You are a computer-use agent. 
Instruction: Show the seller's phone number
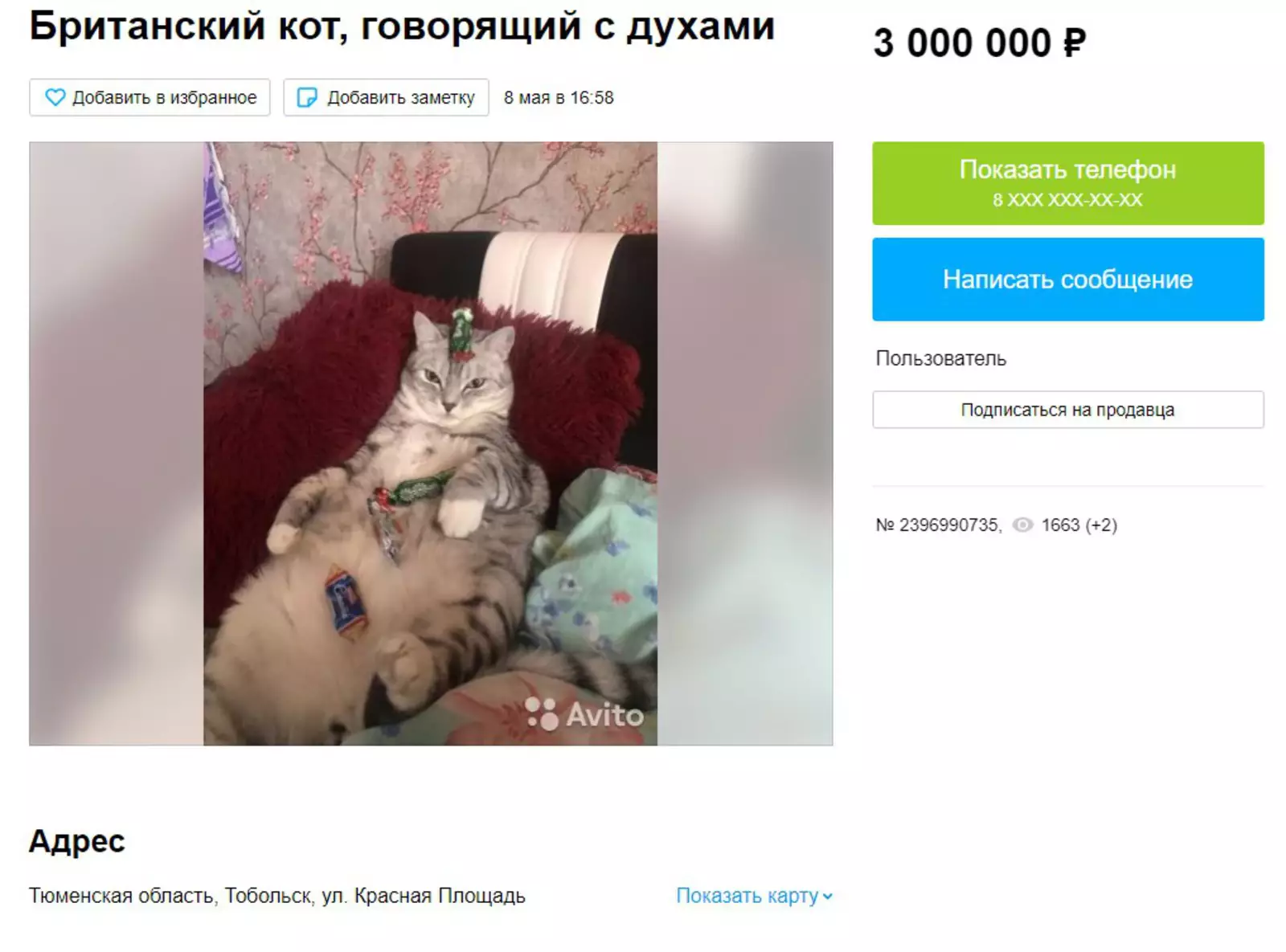point(1068,183)
